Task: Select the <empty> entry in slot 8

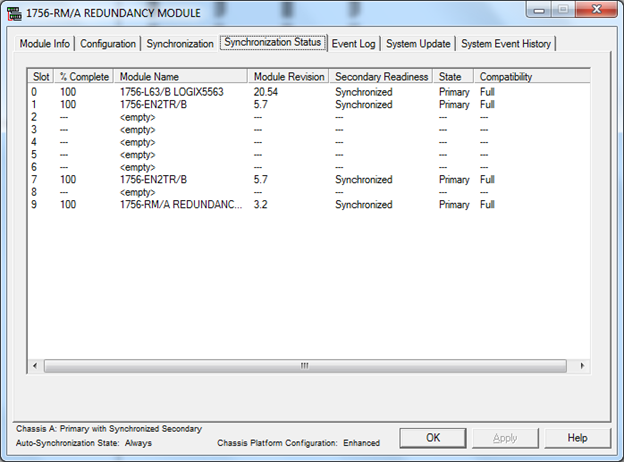Action: coord(138,192)
